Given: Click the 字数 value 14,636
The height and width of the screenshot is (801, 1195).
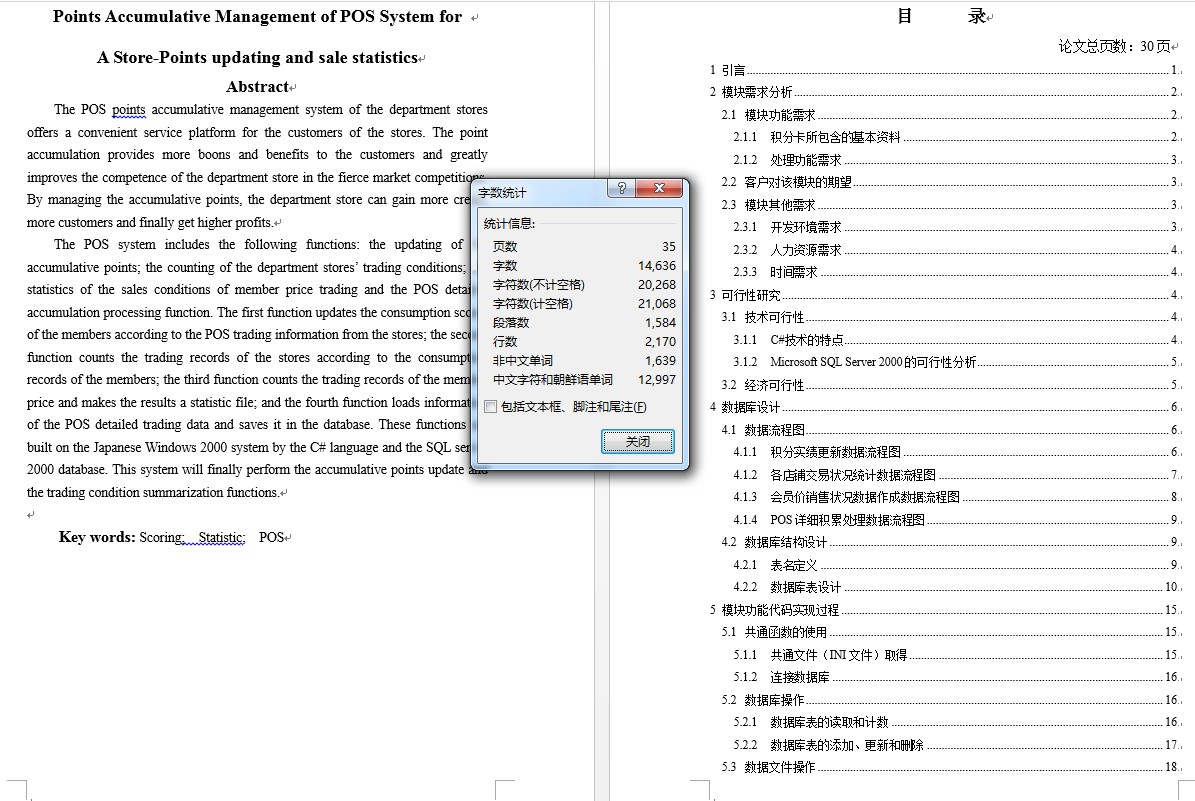Looking at the screenshot, I should point(657,265).
